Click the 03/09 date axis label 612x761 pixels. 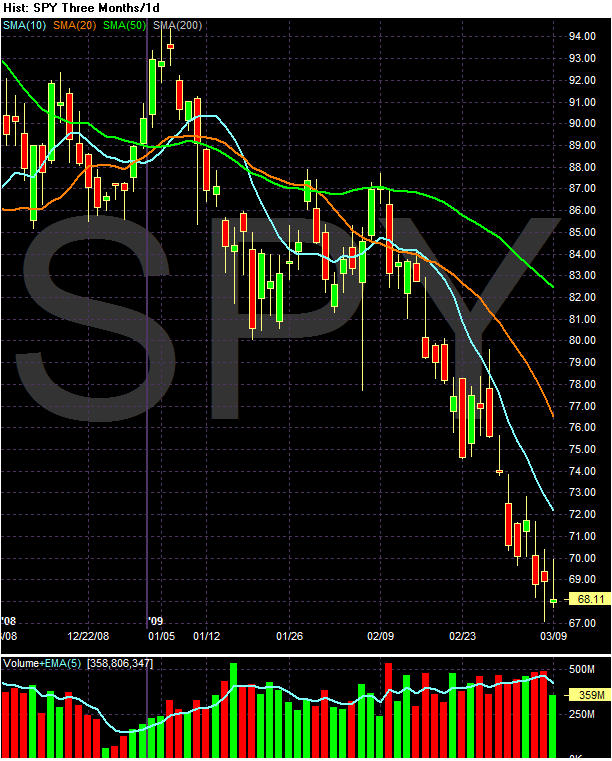pyautogui.click(x=553, y=636)
